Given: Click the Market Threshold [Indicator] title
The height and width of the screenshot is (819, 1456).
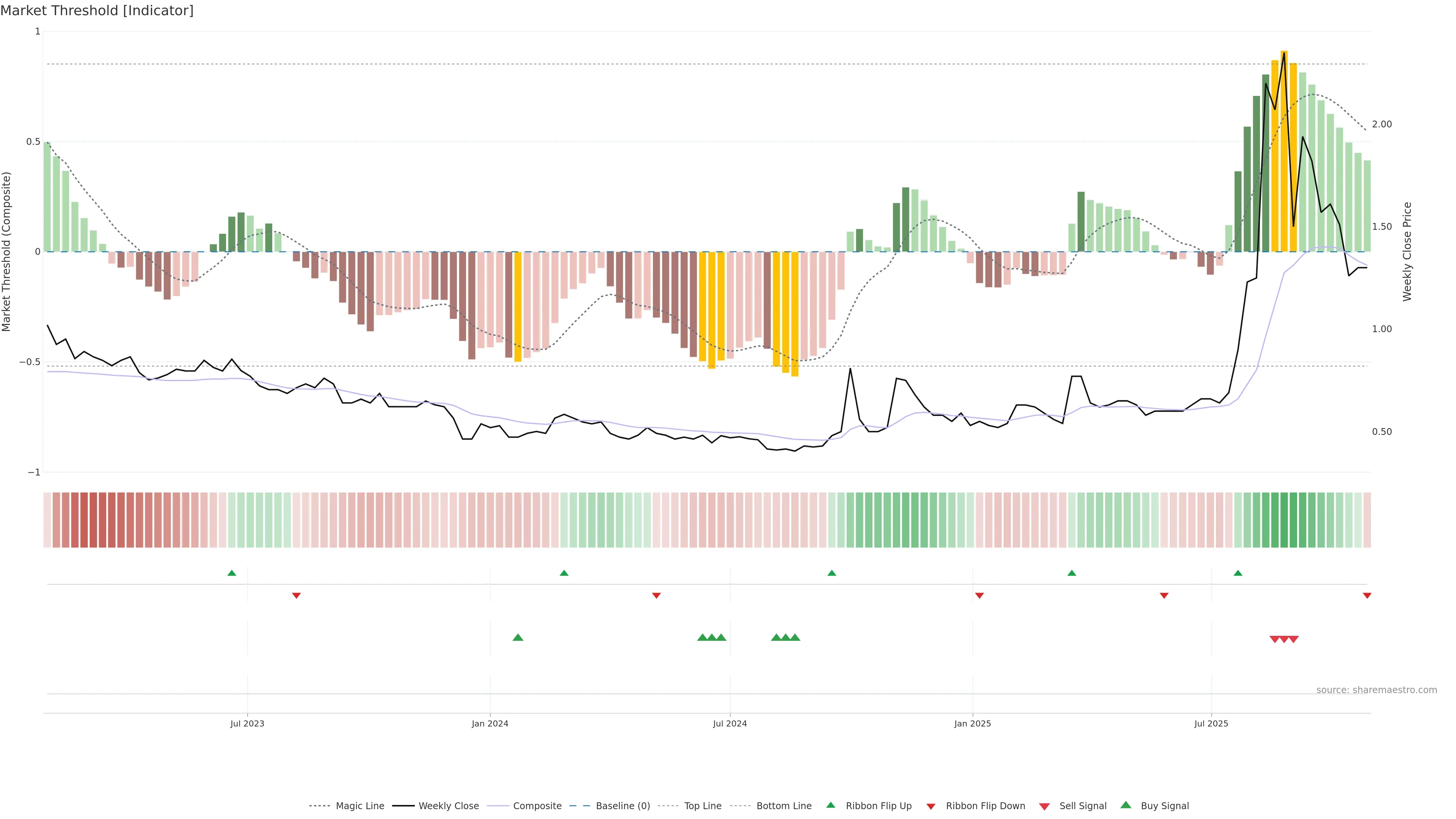Looking at the screenshot, I should (x=97, y=11).
